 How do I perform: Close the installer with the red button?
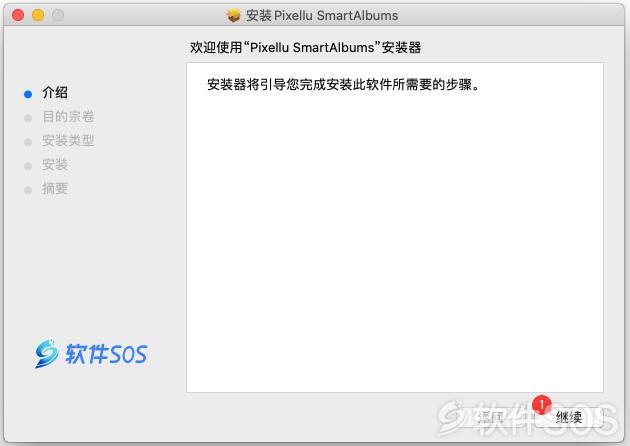(x=18, y=15)
